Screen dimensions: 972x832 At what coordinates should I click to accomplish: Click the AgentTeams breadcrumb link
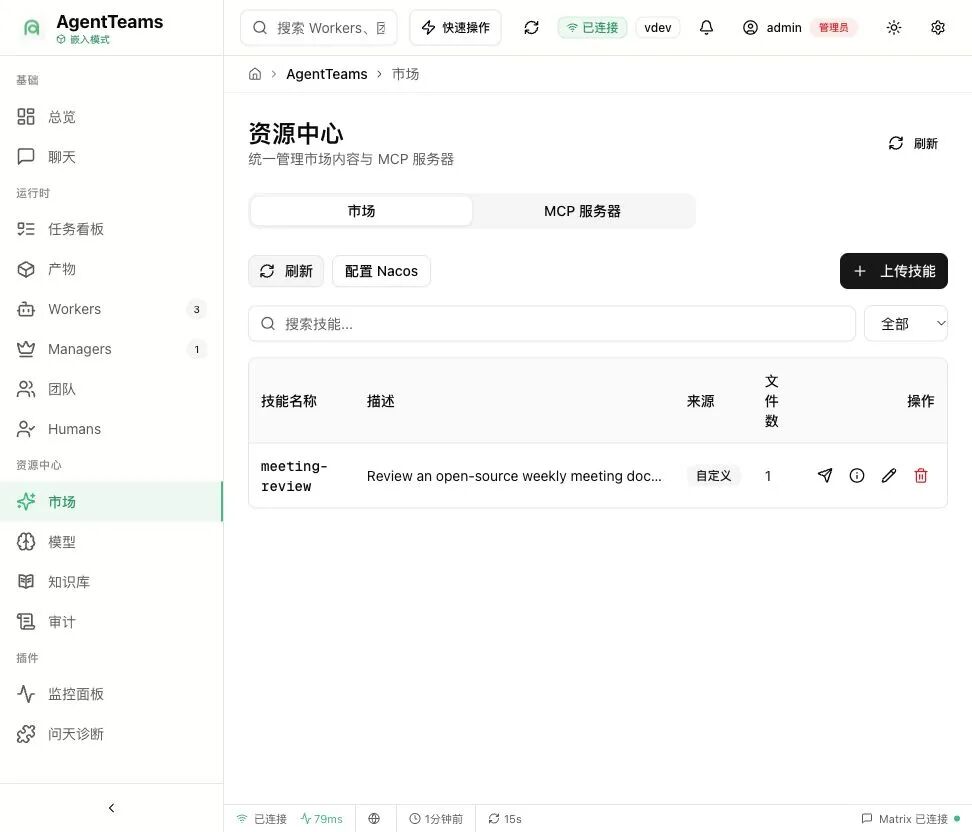pyautogui.click(x=327, y=74)
